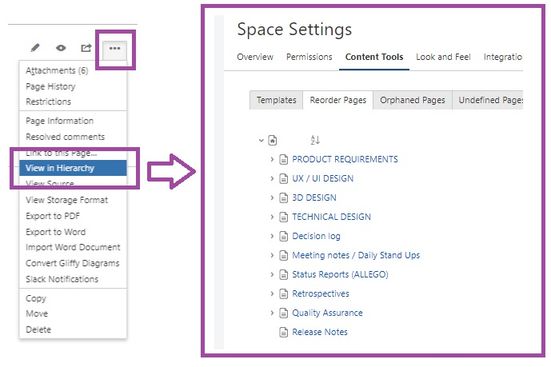Select the Templates tab
Image resolution: width=551 pixels, height=367 pixels.
pos(276,100)
